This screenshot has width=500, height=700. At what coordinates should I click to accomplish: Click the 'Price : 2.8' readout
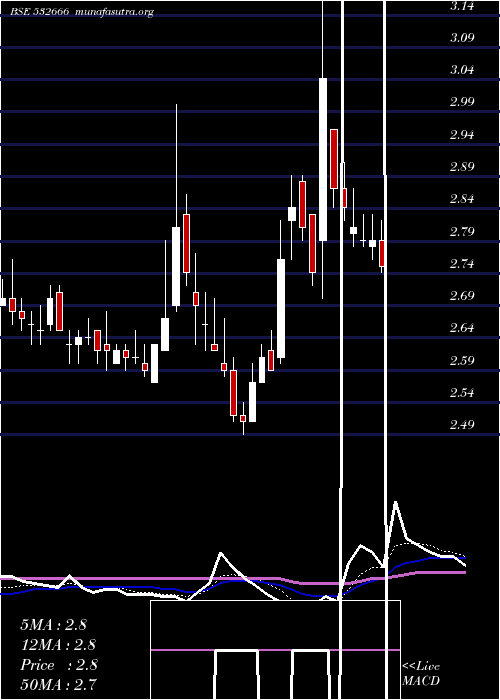[x=59, y=665]
